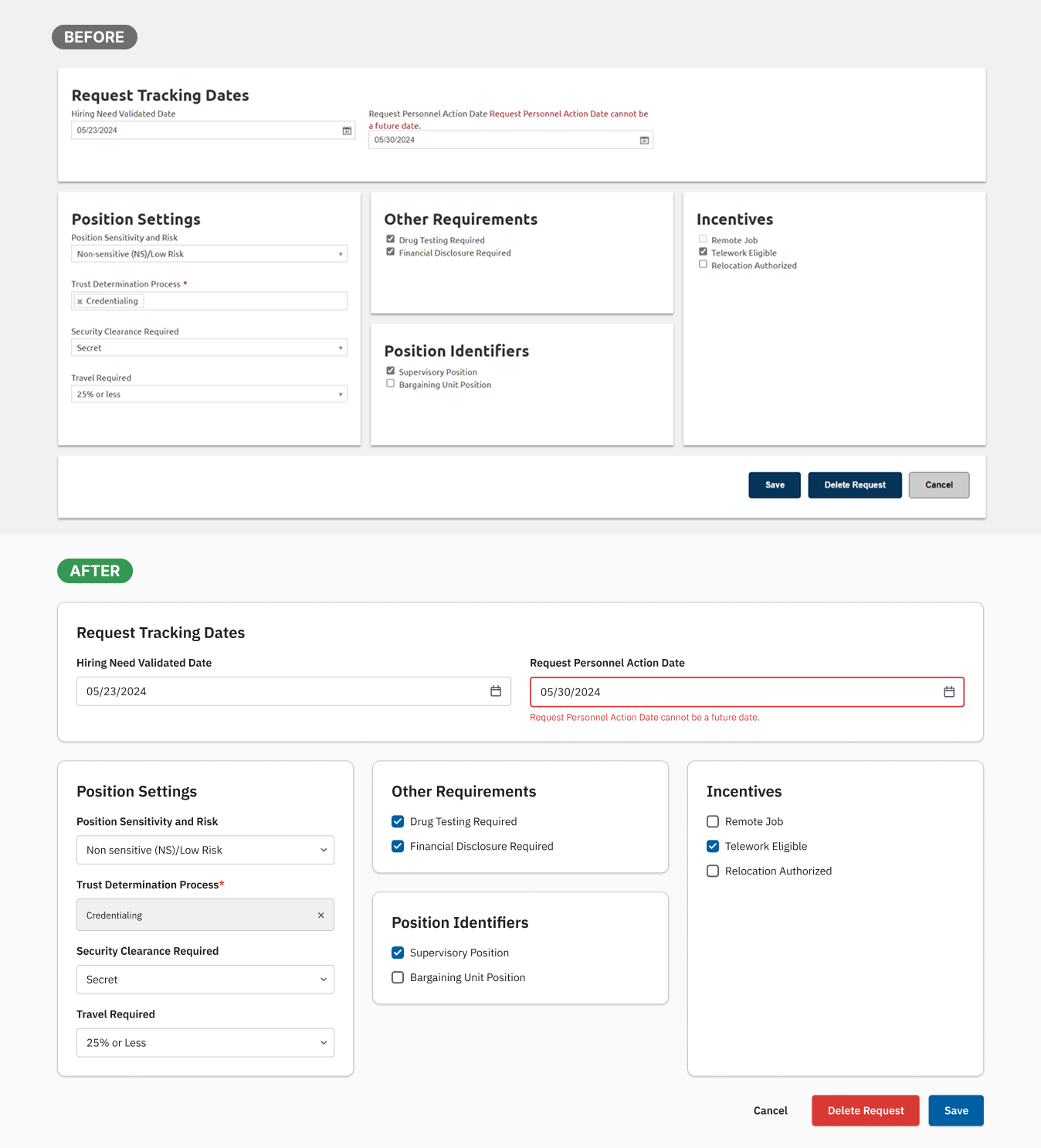Uncheck Drug Testing Required
The height and width of the screenshot is (1148, 1041).
398,821
